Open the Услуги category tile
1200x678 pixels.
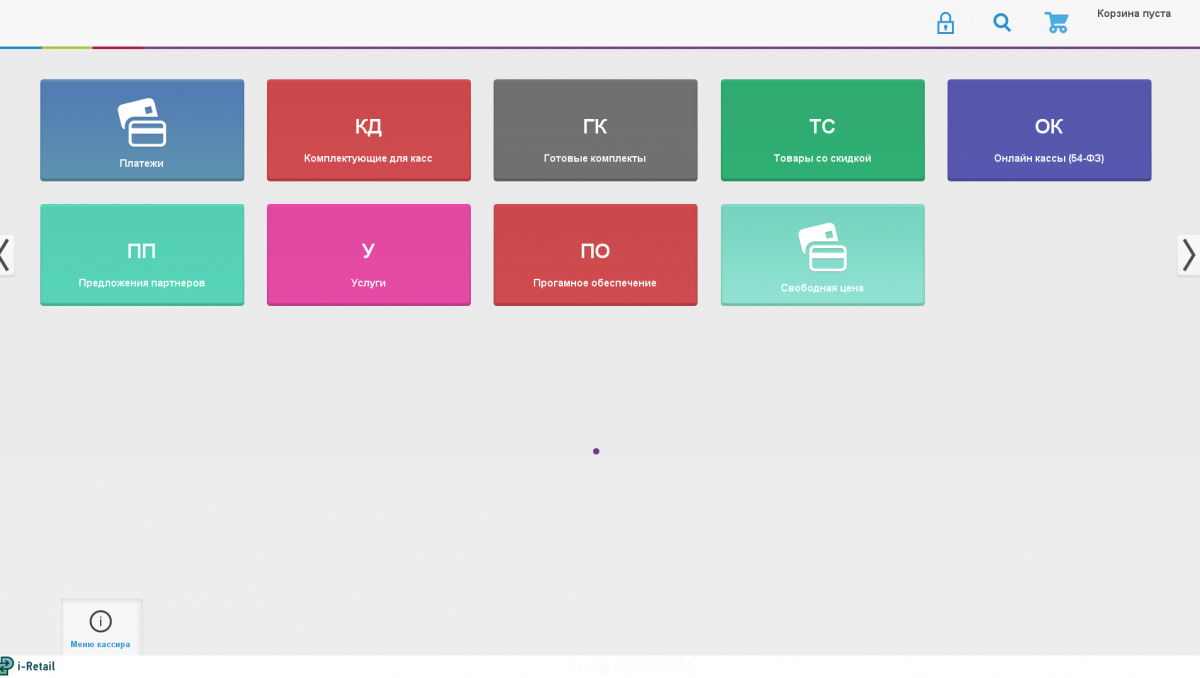[368, 255]
